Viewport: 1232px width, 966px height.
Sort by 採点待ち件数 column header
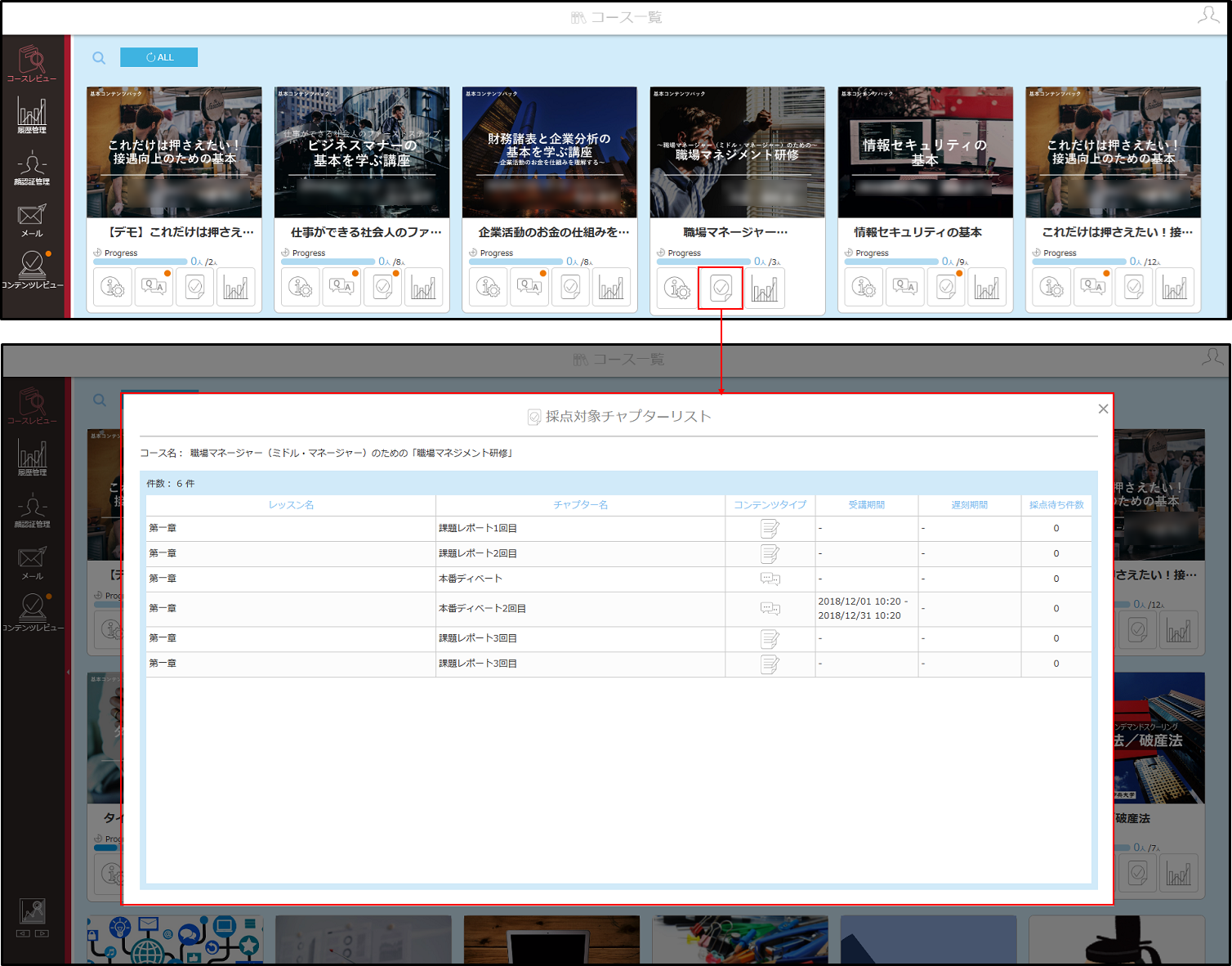[x=1056, y=505]
